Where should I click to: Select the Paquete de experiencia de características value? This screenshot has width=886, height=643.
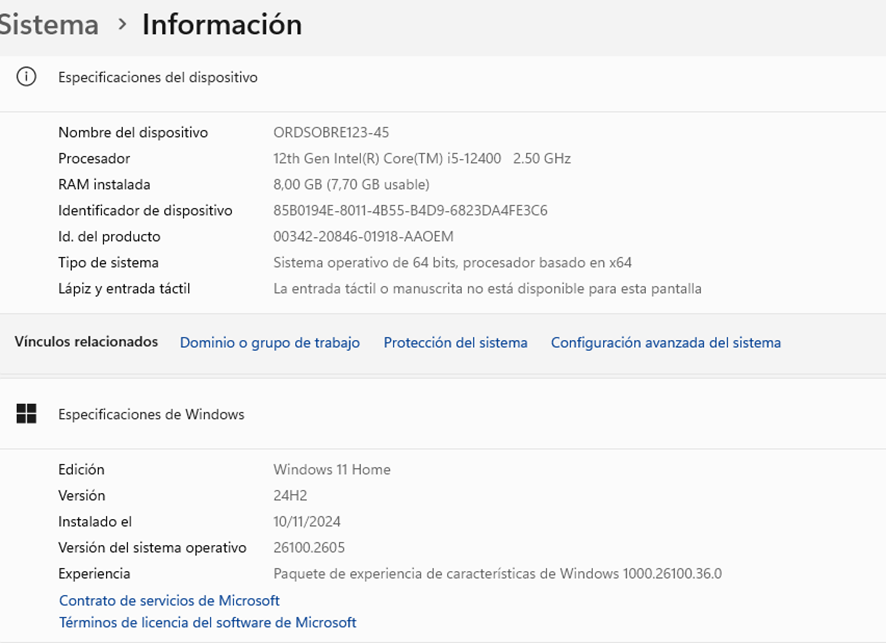tap(497, 573)
